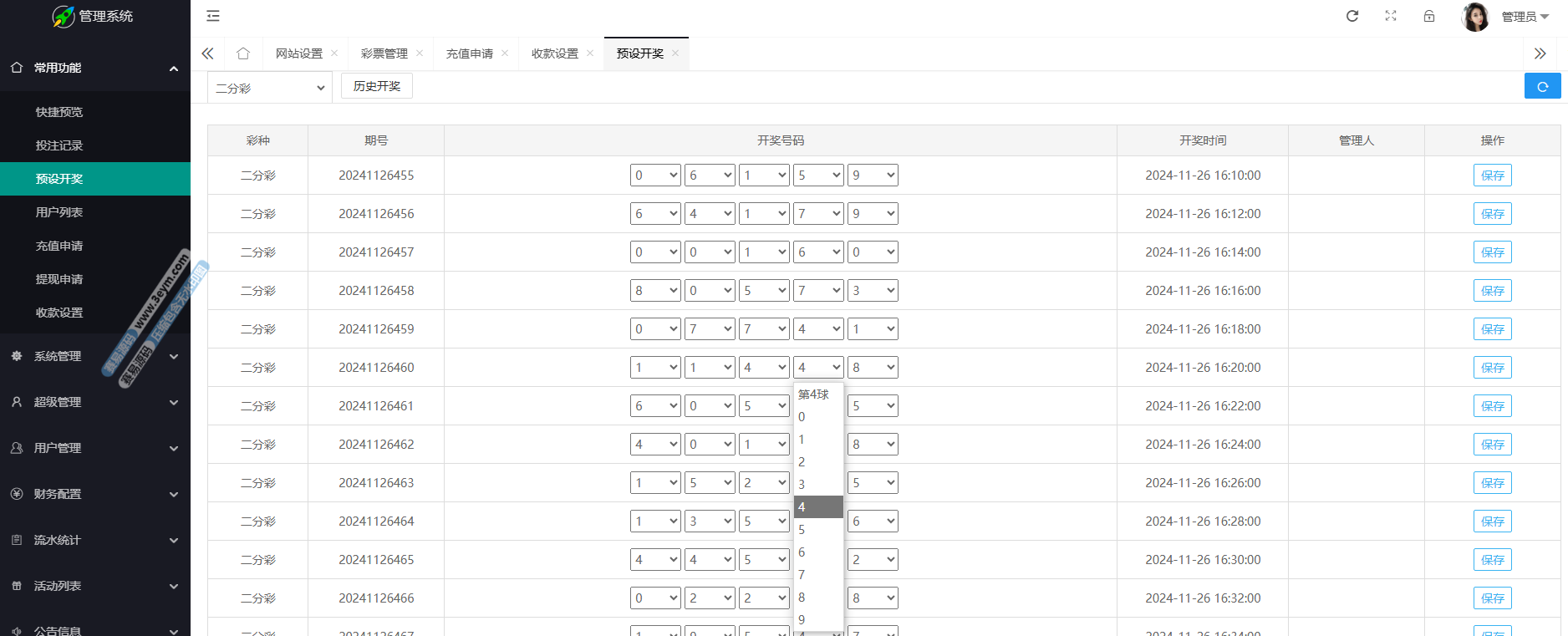Switch to the 彩票管理 tab
Screen dimensions: 1568x636
point(384,53)
